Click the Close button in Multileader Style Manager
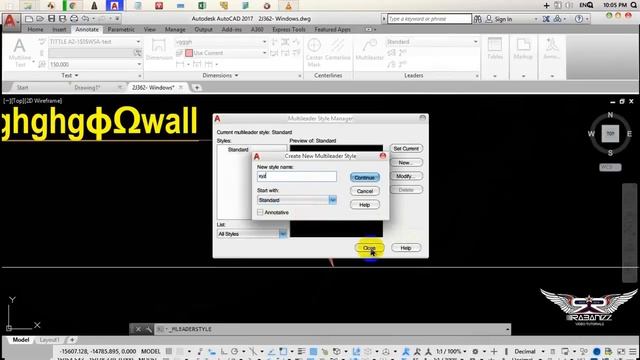Viewport: 640px width, 360px height. (x=369, y=248)
